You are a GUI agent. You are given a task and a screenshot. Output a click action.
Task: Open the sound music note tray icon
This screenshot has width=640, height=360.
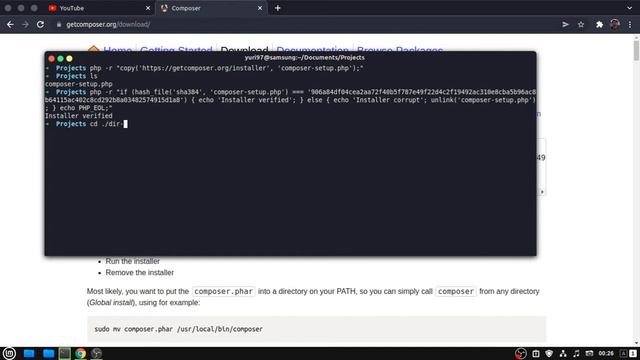pyautogui.click(x=576, y=353)
